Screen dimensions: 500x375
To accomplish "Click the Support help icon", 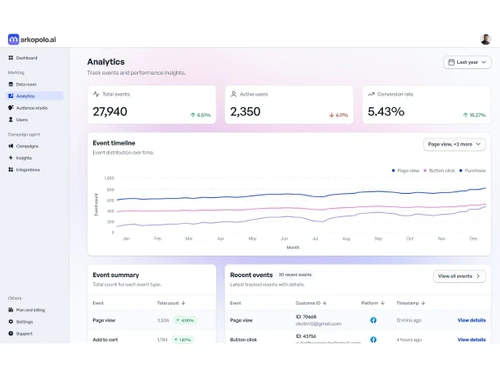I will [x=11, y=333].
